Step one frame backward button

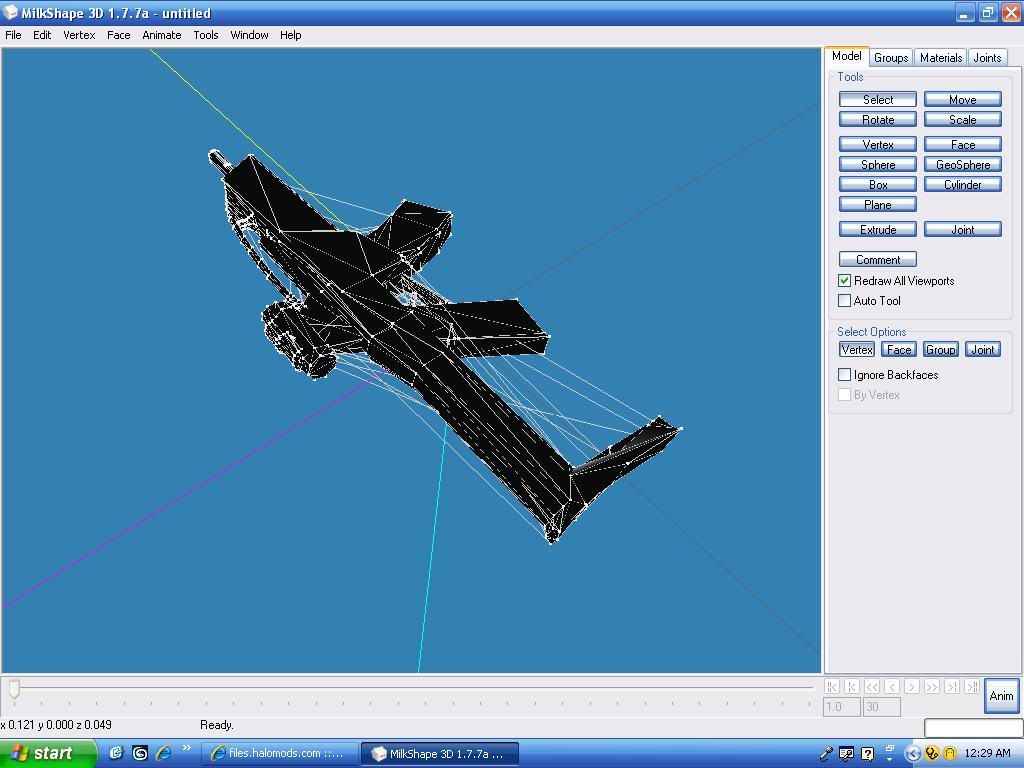click(x=892, y=686)
